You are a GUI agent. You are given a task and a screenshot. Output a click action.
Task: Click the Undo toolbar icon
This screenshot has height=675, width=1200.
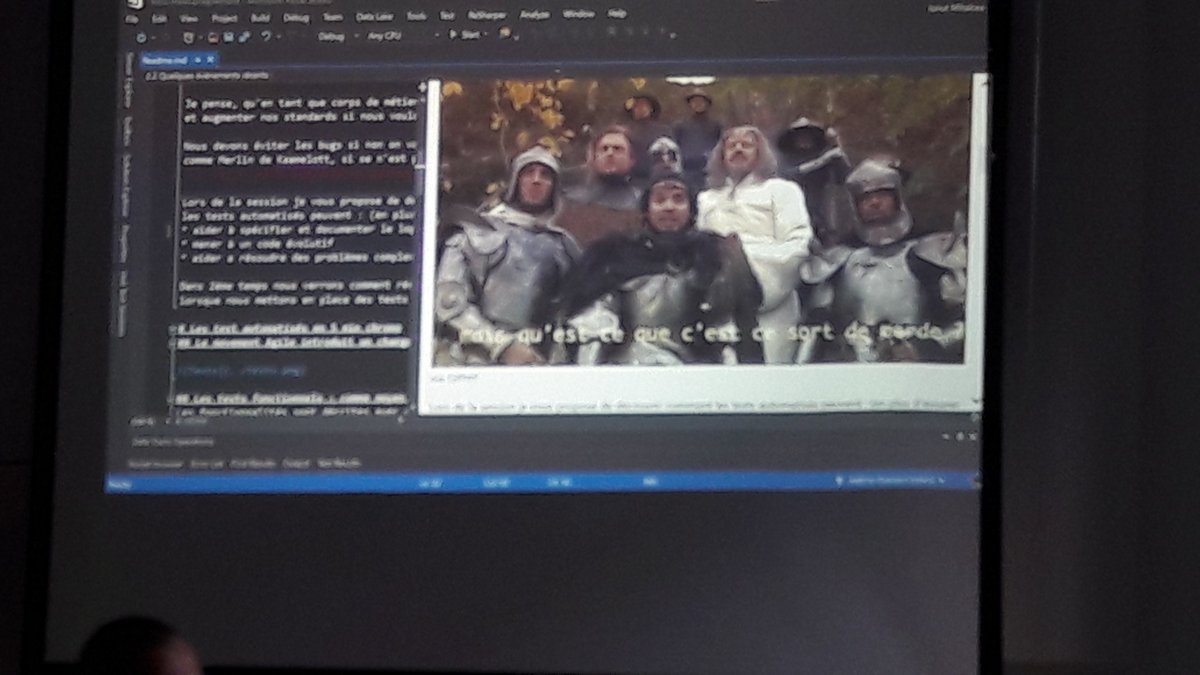(266, 36)
